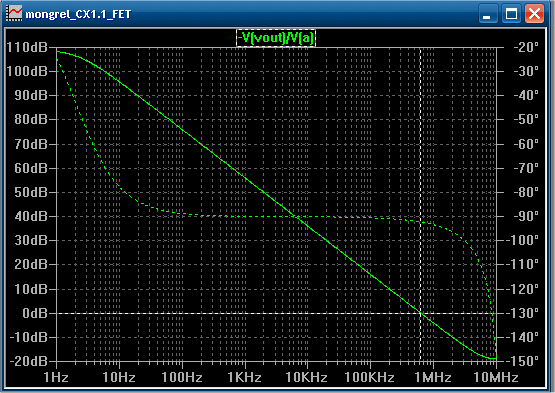Click the cursor crosshair at 0dB crossing

(420, 313)
